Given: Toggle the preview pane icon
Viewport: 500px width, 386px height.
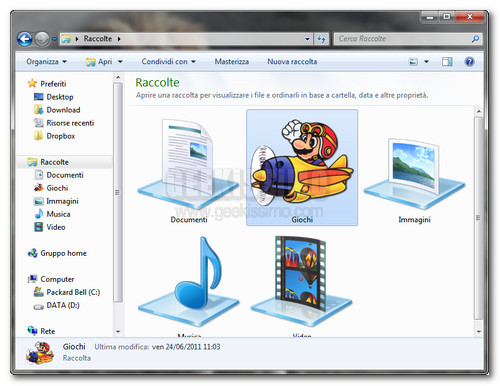Looking at the screenshot, I should 447,62.
